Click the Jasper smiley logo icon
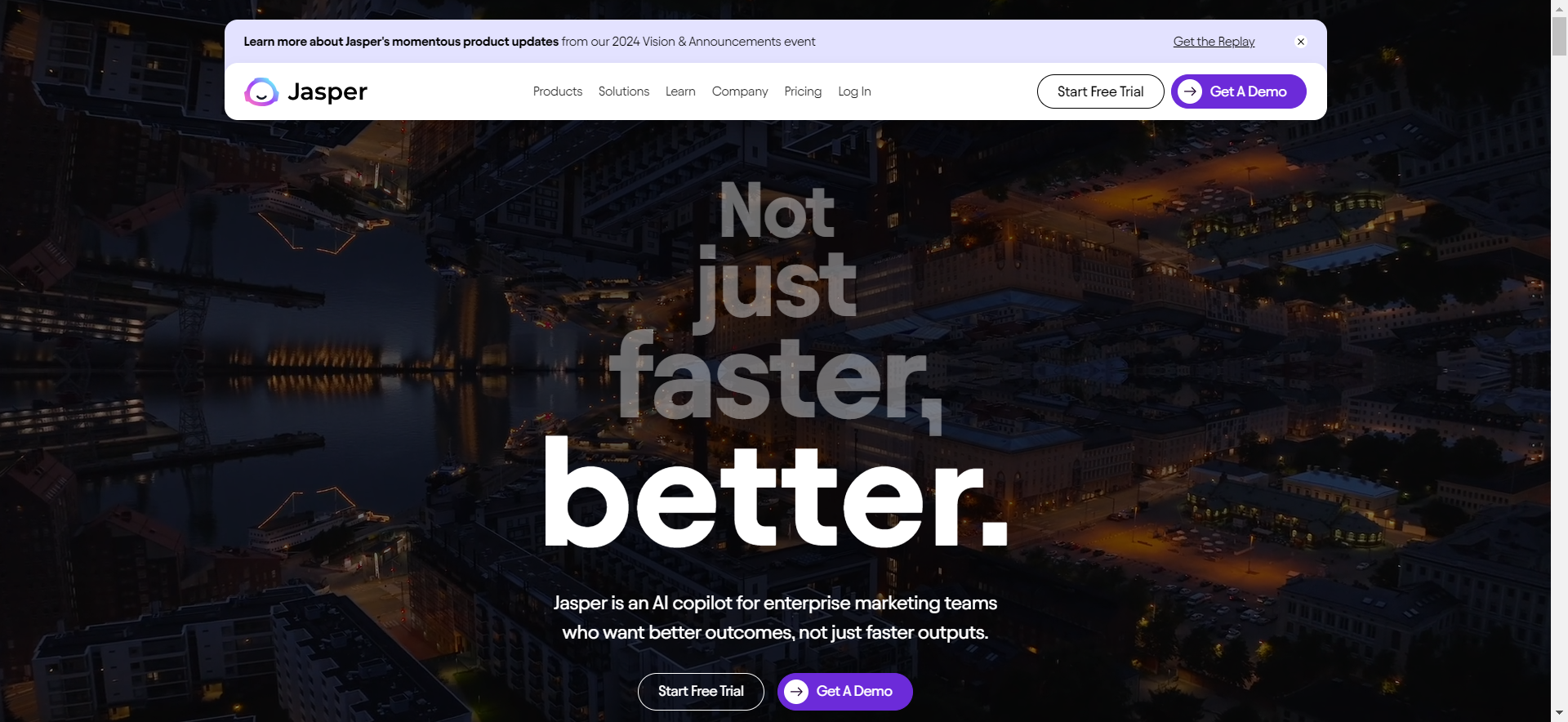 click(261, 91)
